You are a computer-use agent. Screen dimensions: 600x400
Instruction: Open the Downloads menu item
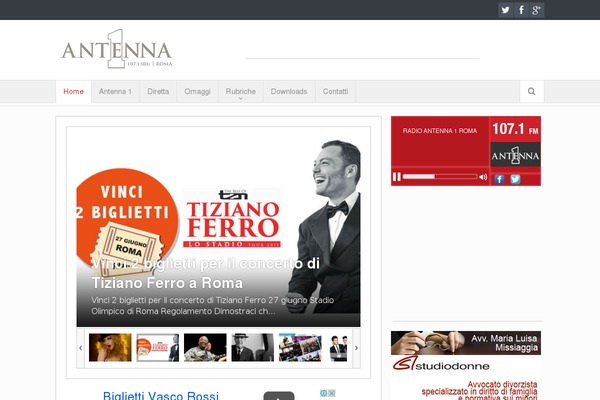(289, 91)
